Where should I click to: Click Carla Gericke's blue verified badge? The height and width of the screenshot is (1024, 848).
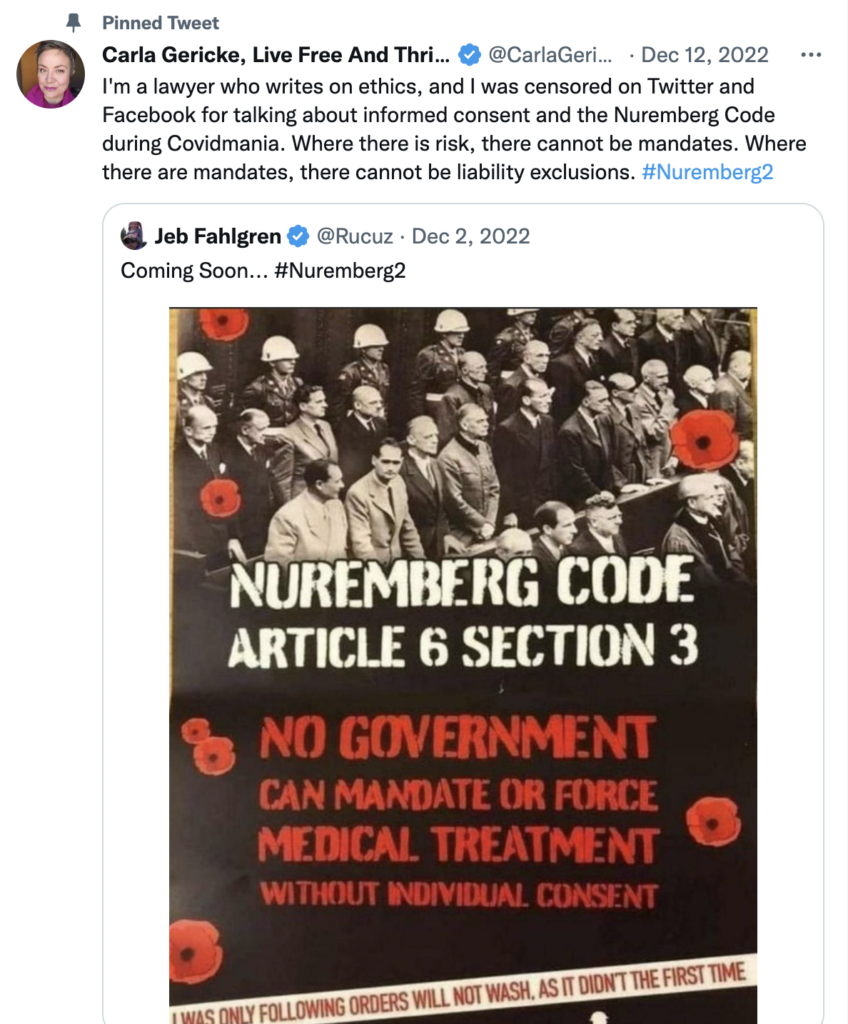pyautogui.click(x=469, y=55)
